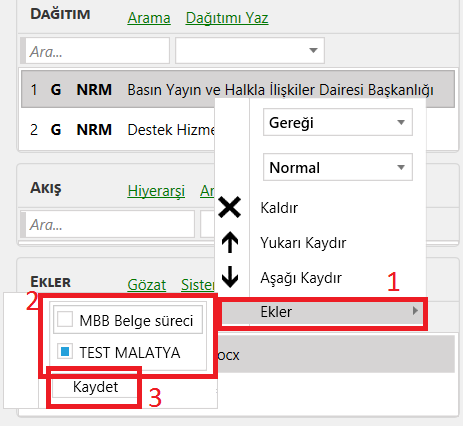466x426 pixels.
Task: Click the X icon beside Kaldır
Action: 230,207
